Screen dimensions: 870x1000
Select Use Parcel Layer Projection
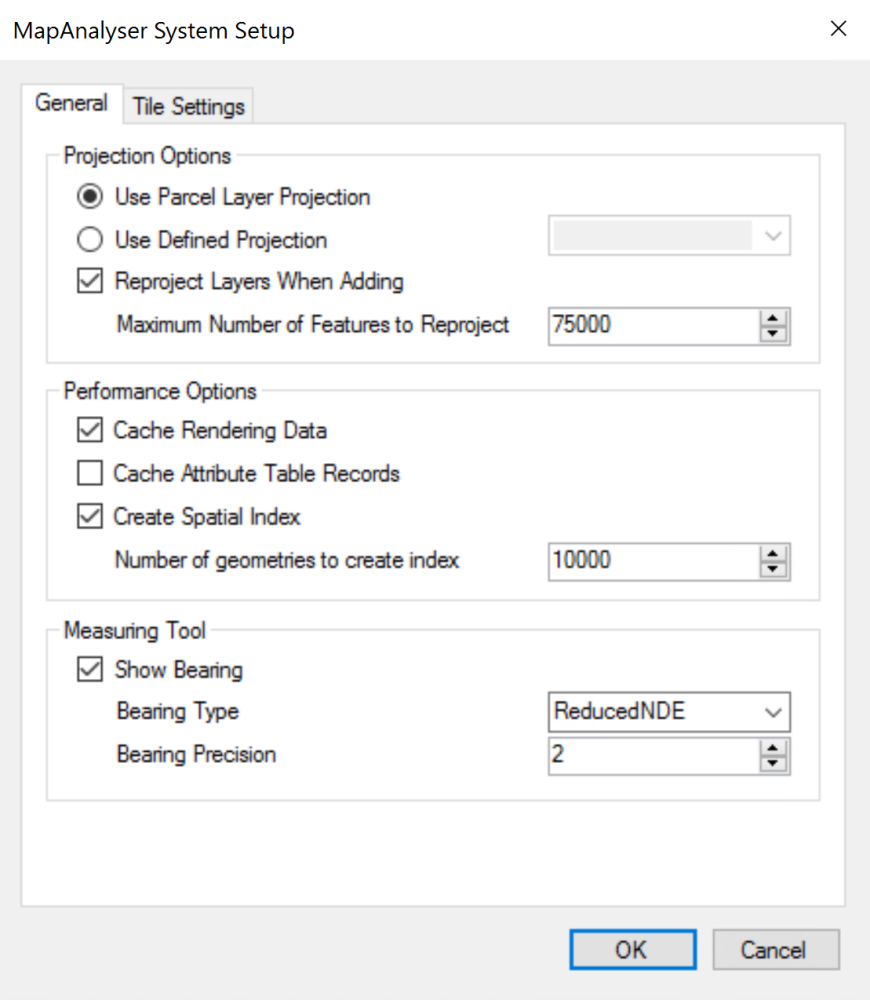89,196
